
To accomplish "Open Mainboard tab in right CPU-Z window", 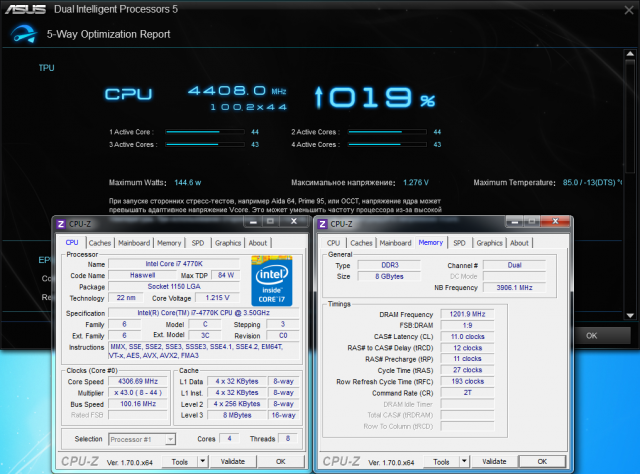I will click(x=396, y=243).
